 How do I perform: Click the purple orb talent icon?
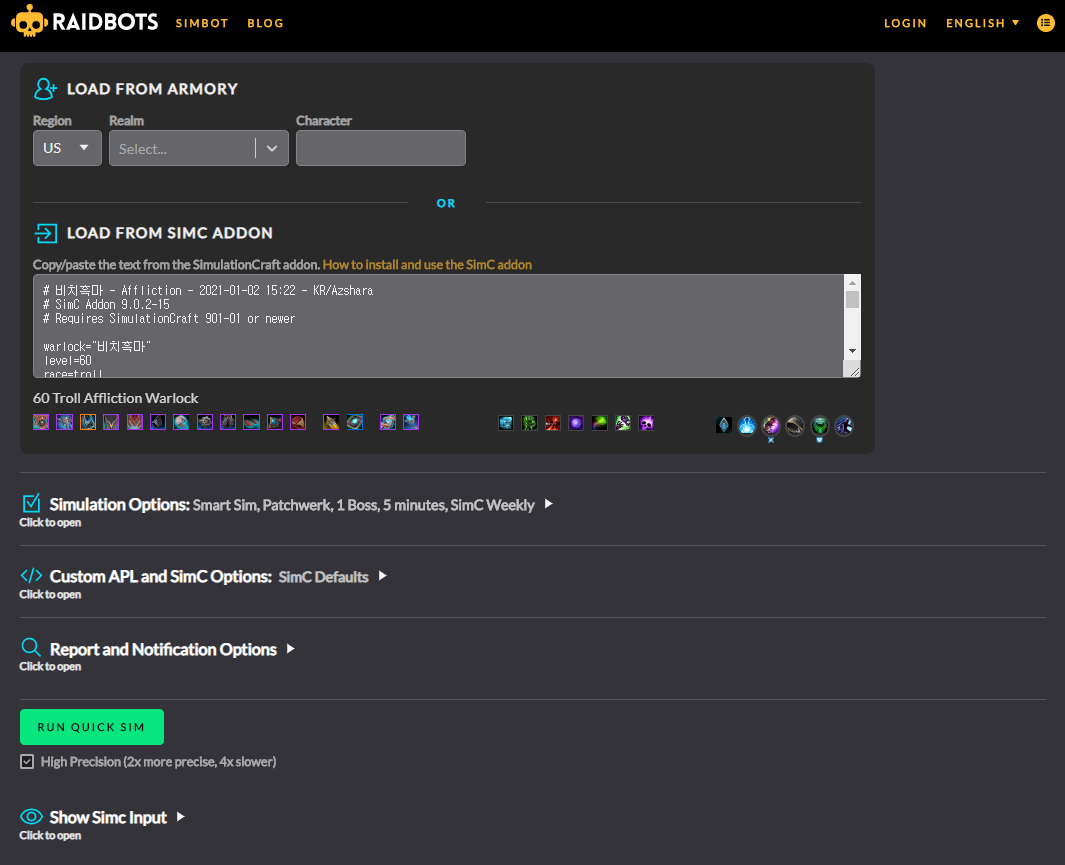576,424
